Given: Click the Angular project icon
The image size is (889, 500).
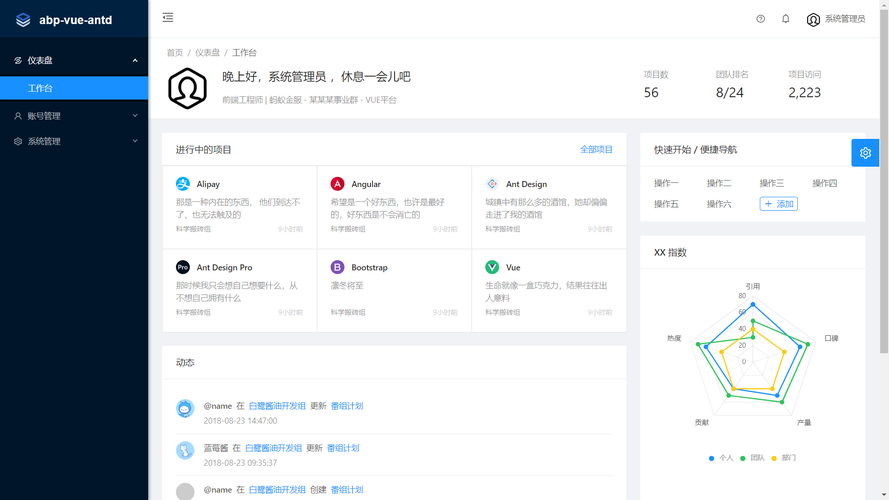Looking at the screenshot, I should coord(337,184).
